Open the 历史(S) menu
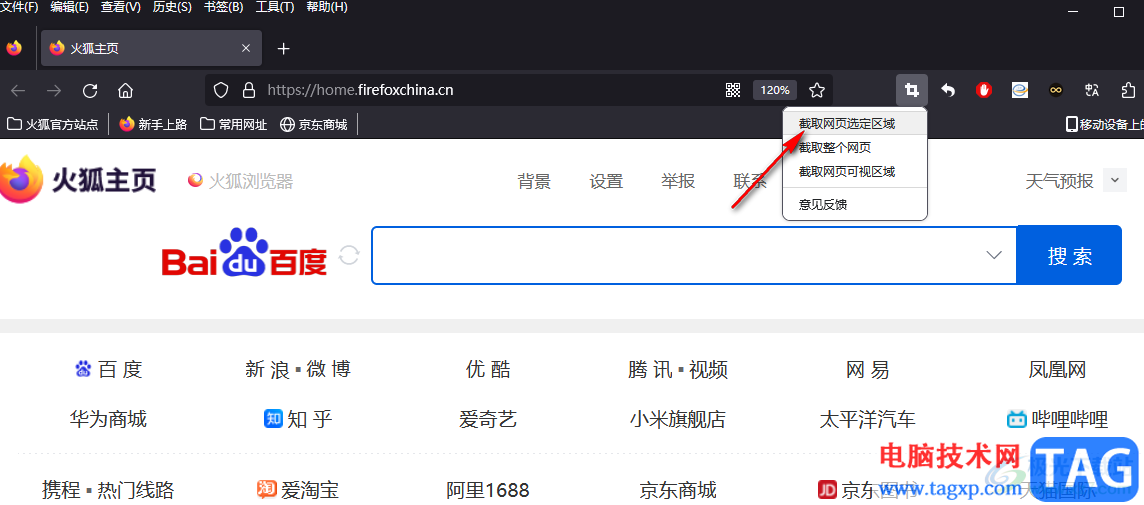This screenshot has height=505, width=1144. pos(172,7)
